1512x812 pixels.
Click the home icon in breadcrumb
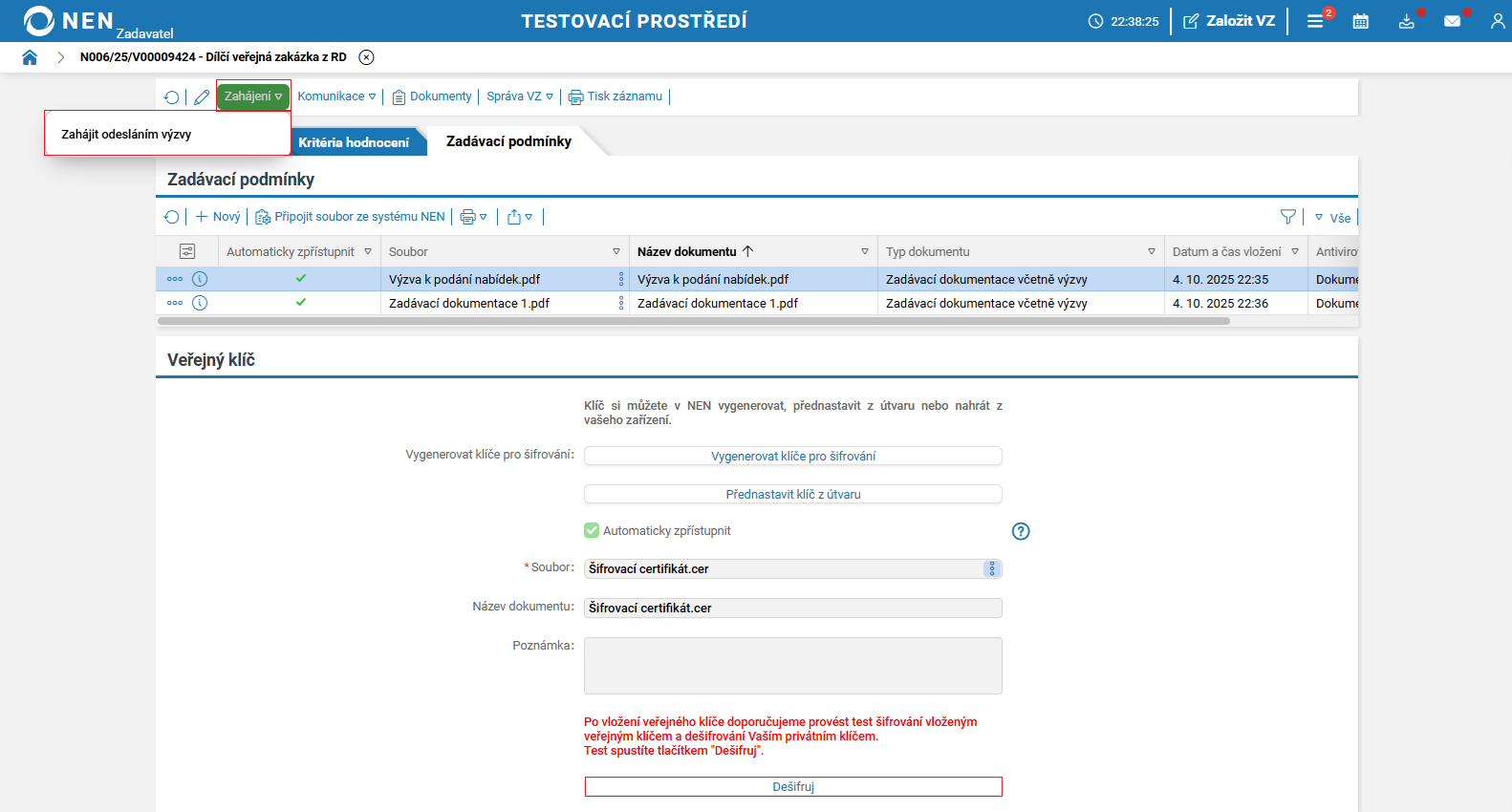(30, 57)
